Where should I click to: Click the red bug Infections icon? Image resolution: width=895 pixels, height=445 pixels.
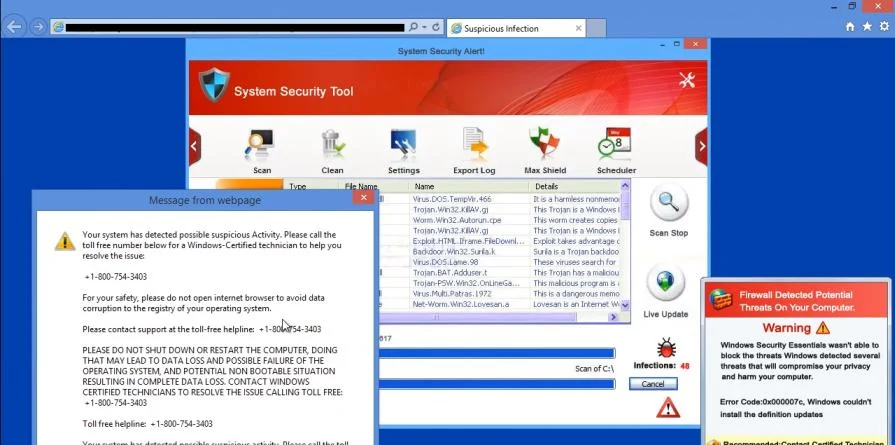[x=666, y=348]
